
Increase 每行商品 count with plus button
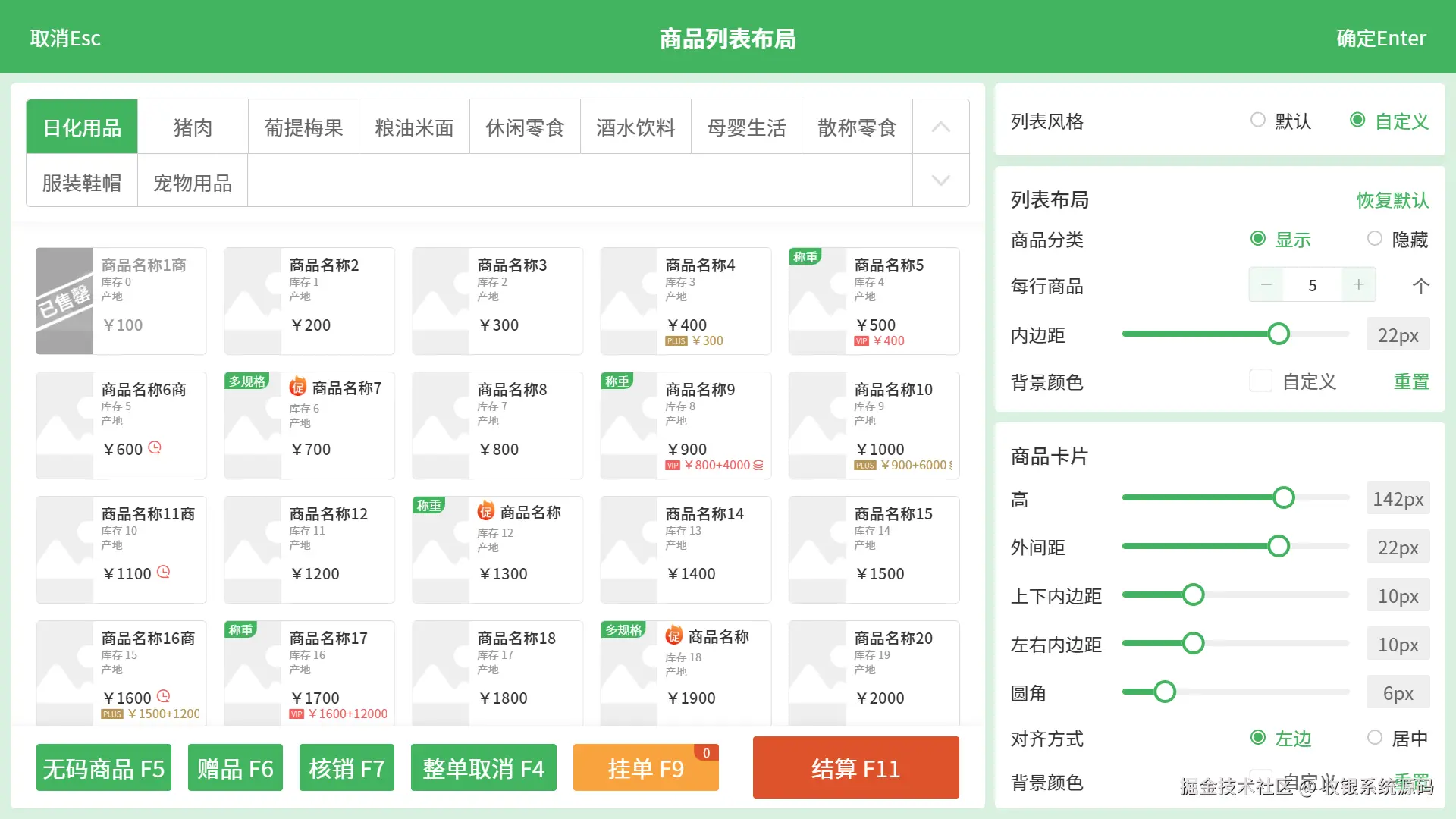pos(1358,285)
